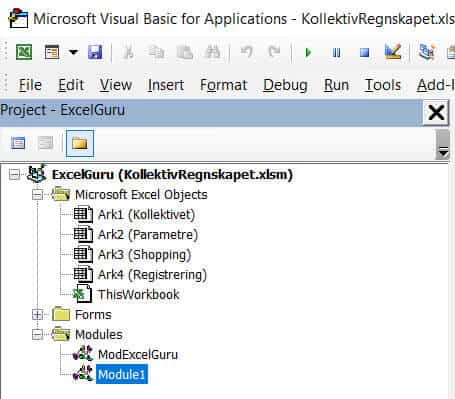Expand the Forms folder

(x=37, y=315)
